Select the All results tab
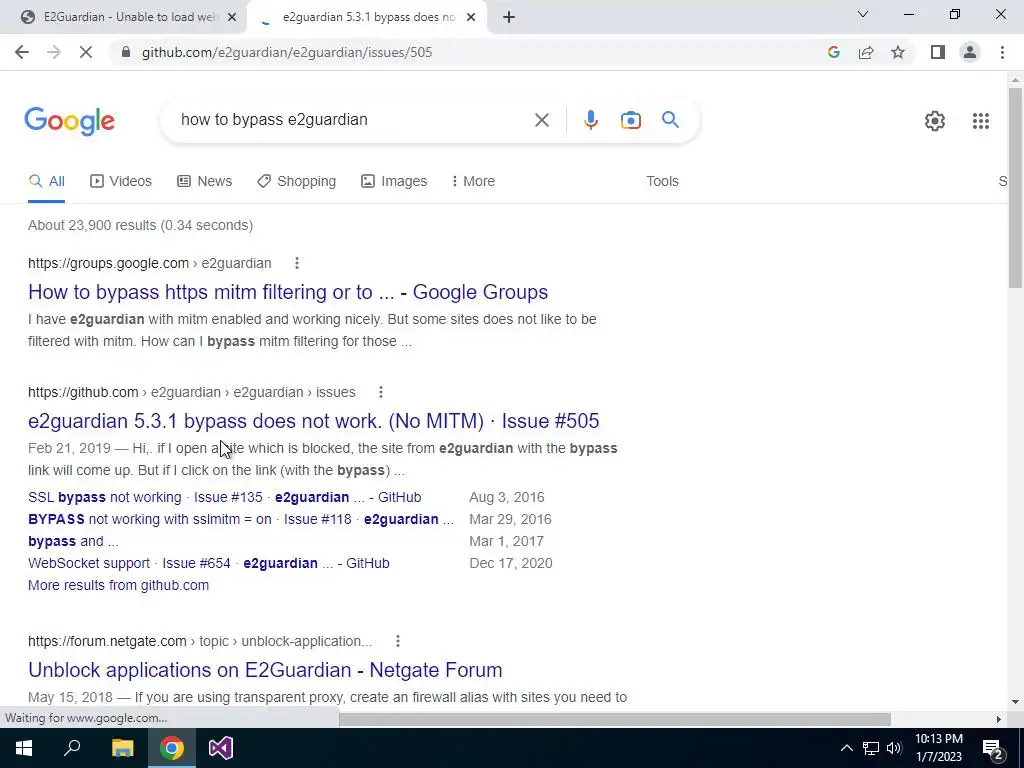Screen dimensions: 1024x768 [46, 182]
